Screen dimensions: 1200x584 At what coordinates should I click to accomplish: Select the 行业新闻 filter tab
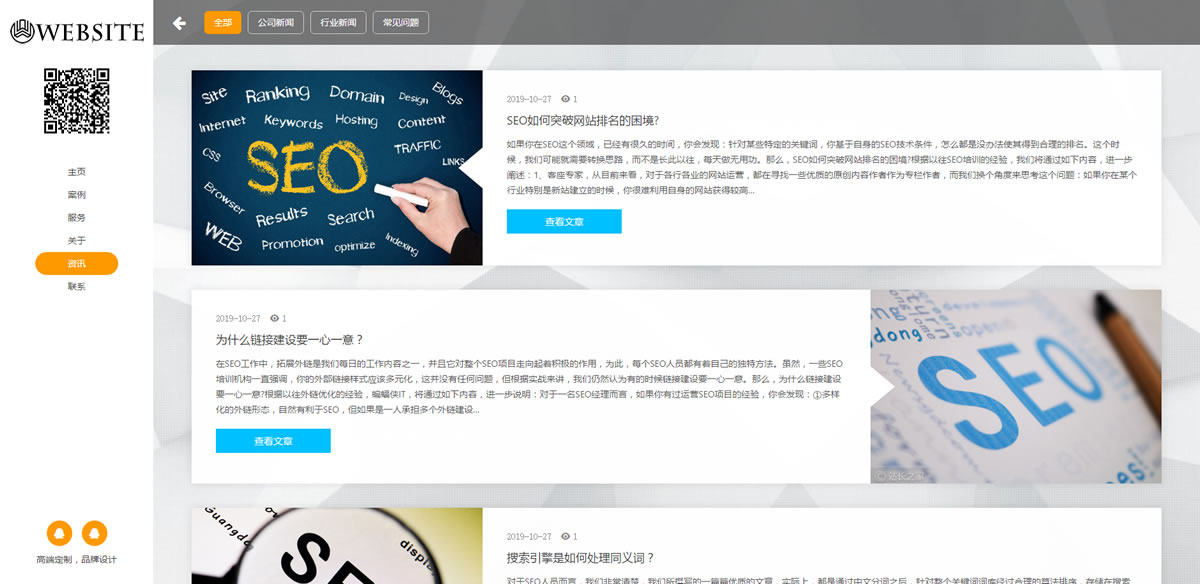(x=338, y=22)
